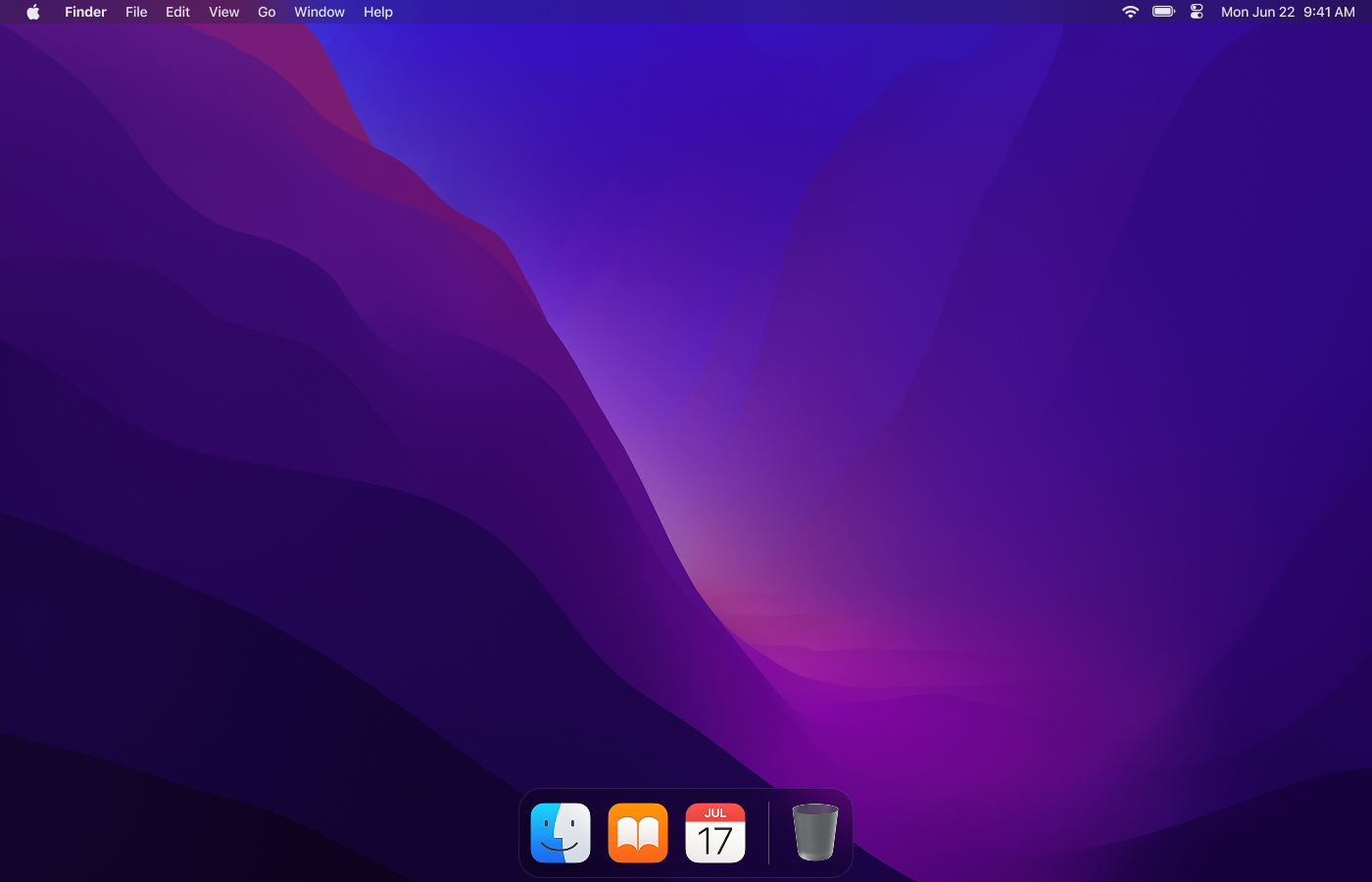Open the Apple menu
This screenshot has width=1372, height=882.
(33, 12)
